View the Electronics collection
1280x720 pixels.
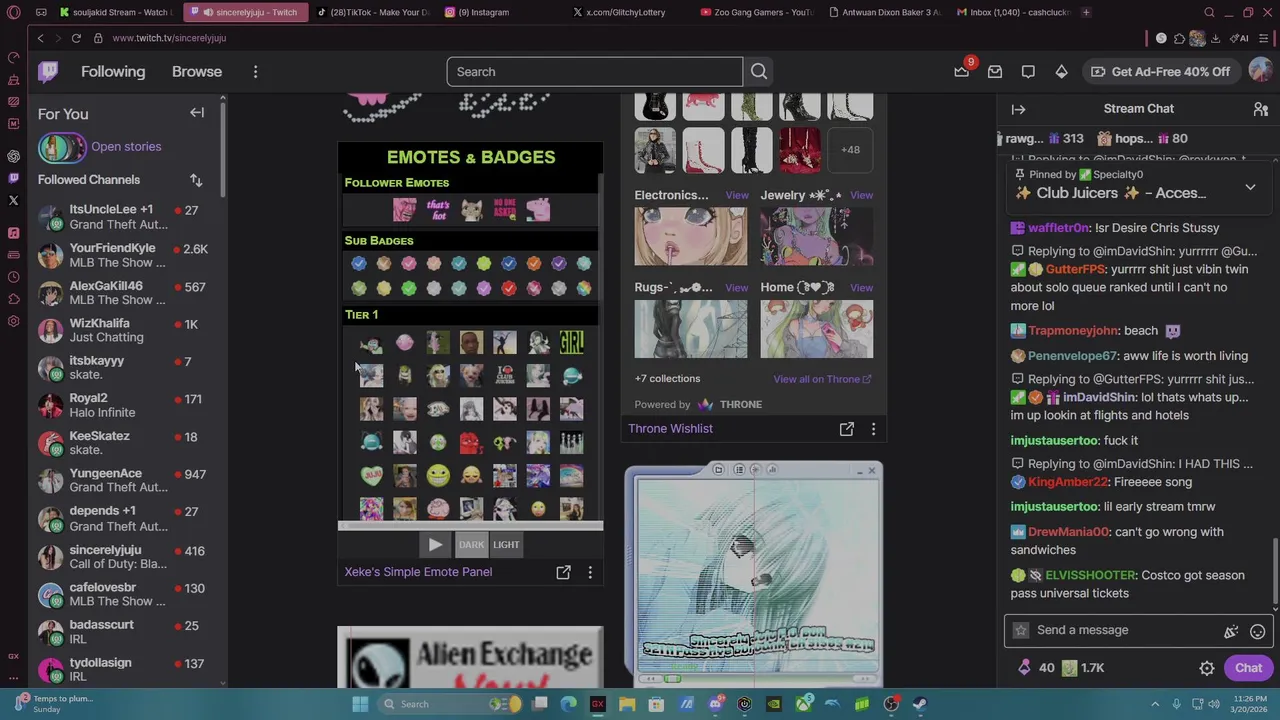coord(736,196)
